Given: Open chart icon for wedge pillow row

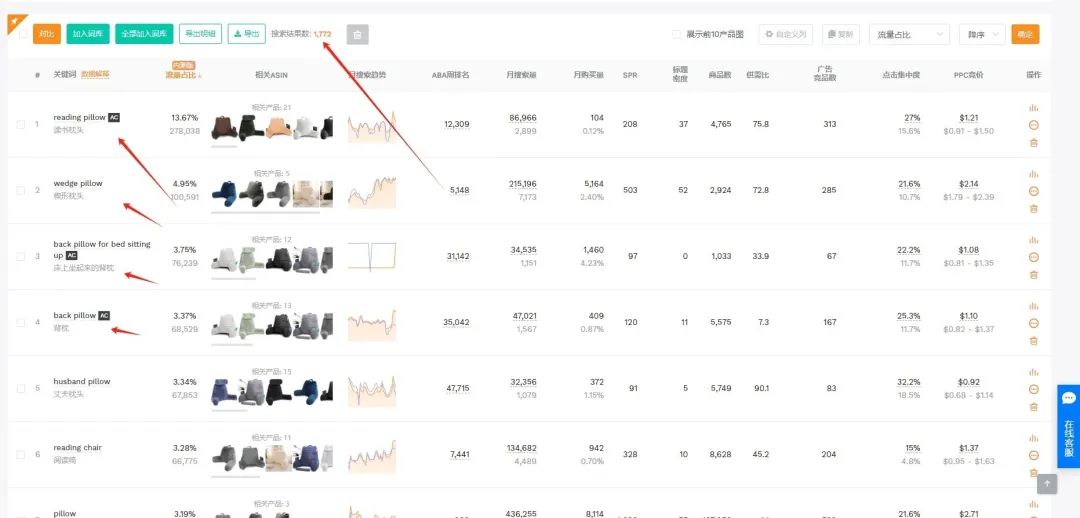Looking at the screenshot, I should (1033, 174).
